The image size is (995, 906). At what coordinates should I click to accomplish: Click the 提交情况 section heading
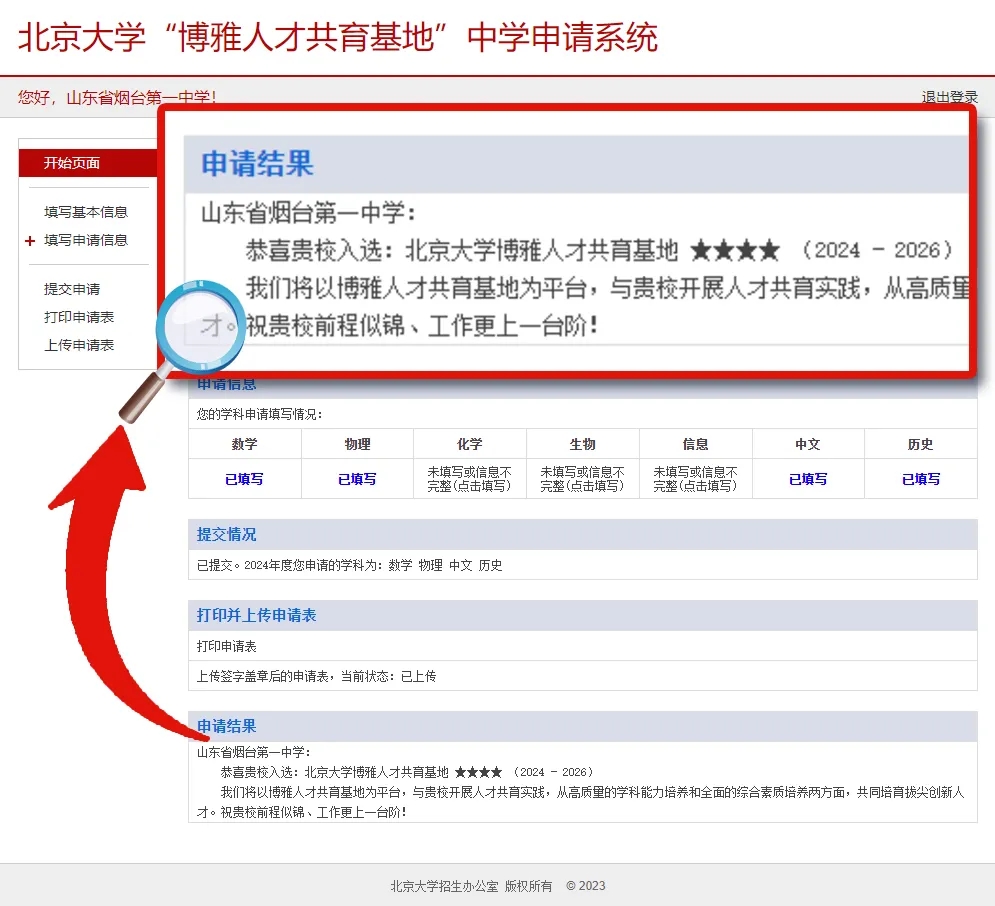pos(227,534)
